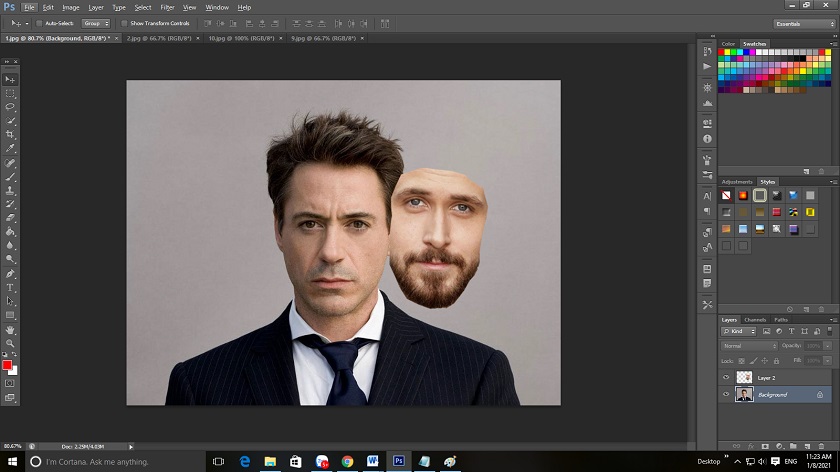Select the Dodge tool
The image size is (840, 472).
(x=10, y=259)
